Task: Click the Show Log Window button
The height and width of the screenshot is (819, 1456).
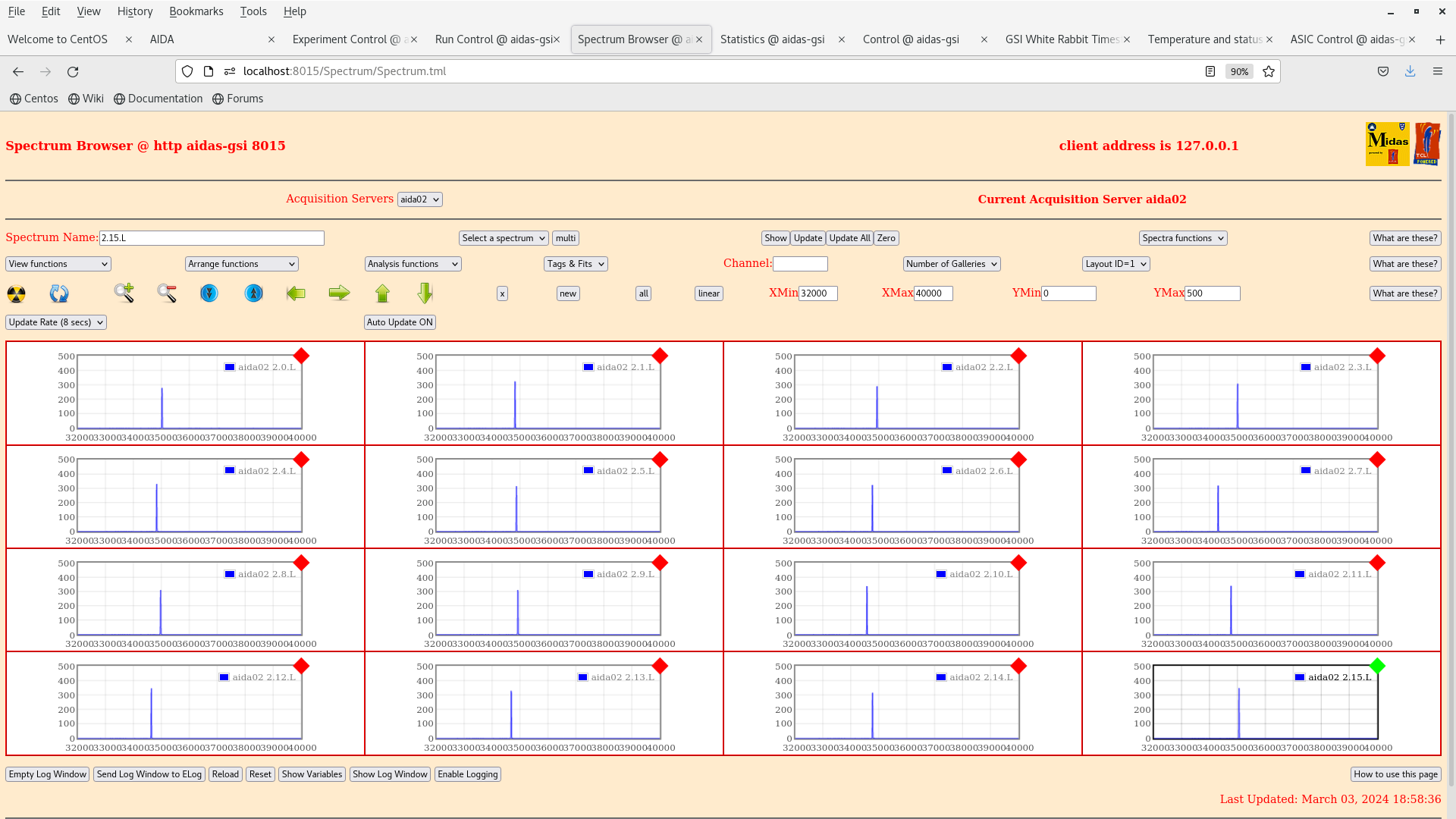Action: click(x=390, y=774)
